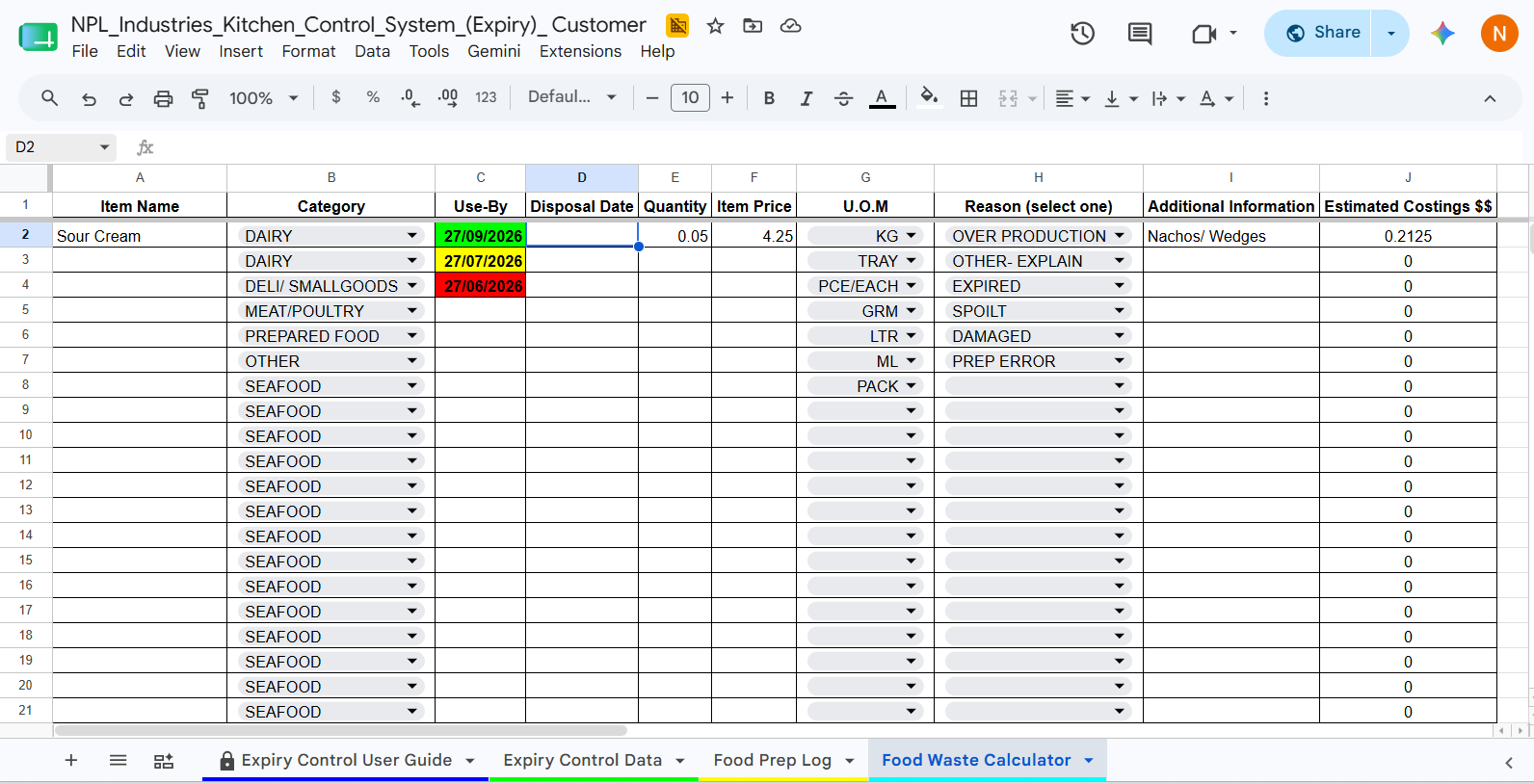1534x784 pixels.
Task: Select the Sour Cream cell
Action: (140, 236)
